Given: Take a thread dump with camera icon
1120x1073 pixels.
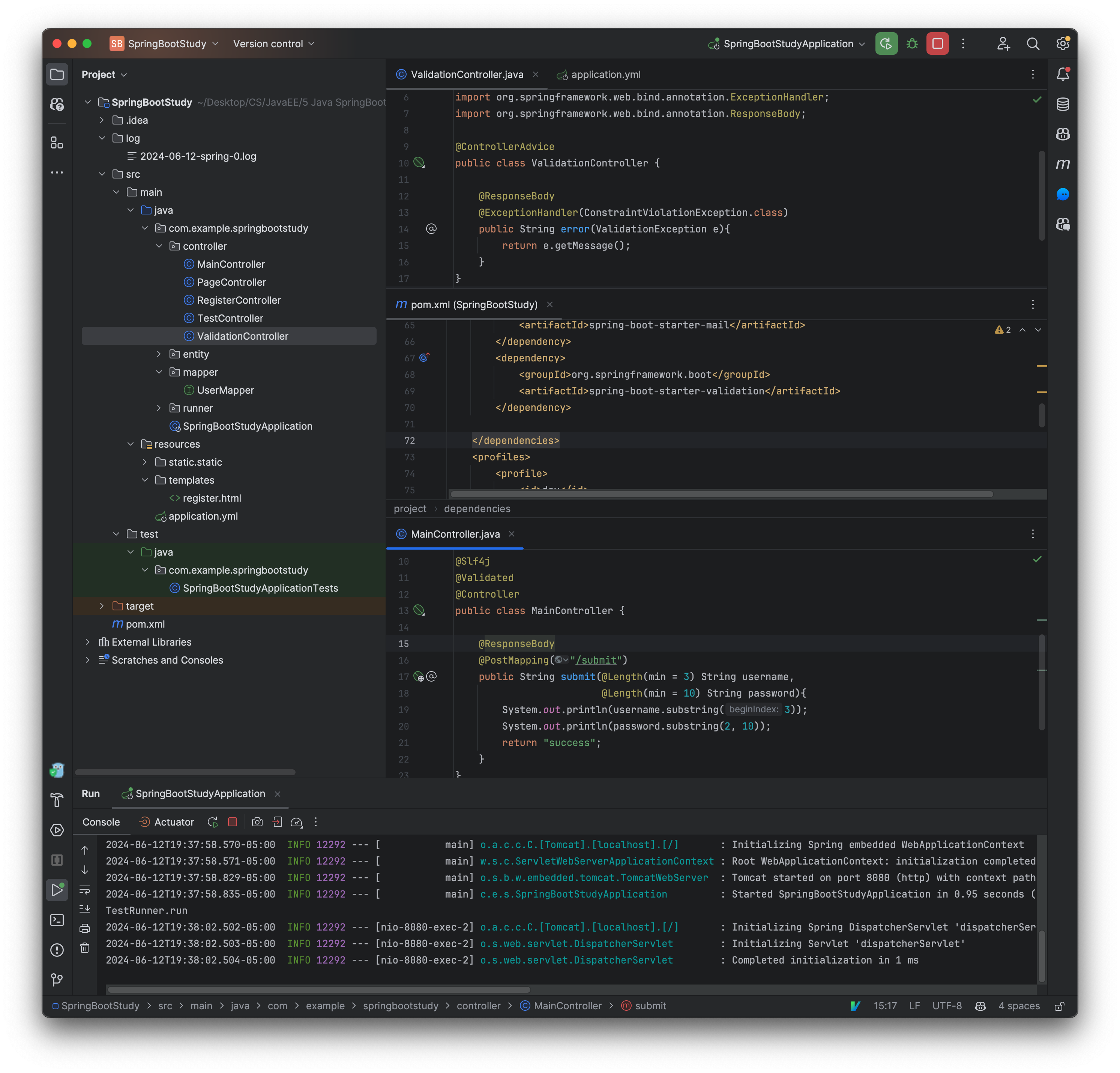Looking at the screenshot, I should (257, 822).
